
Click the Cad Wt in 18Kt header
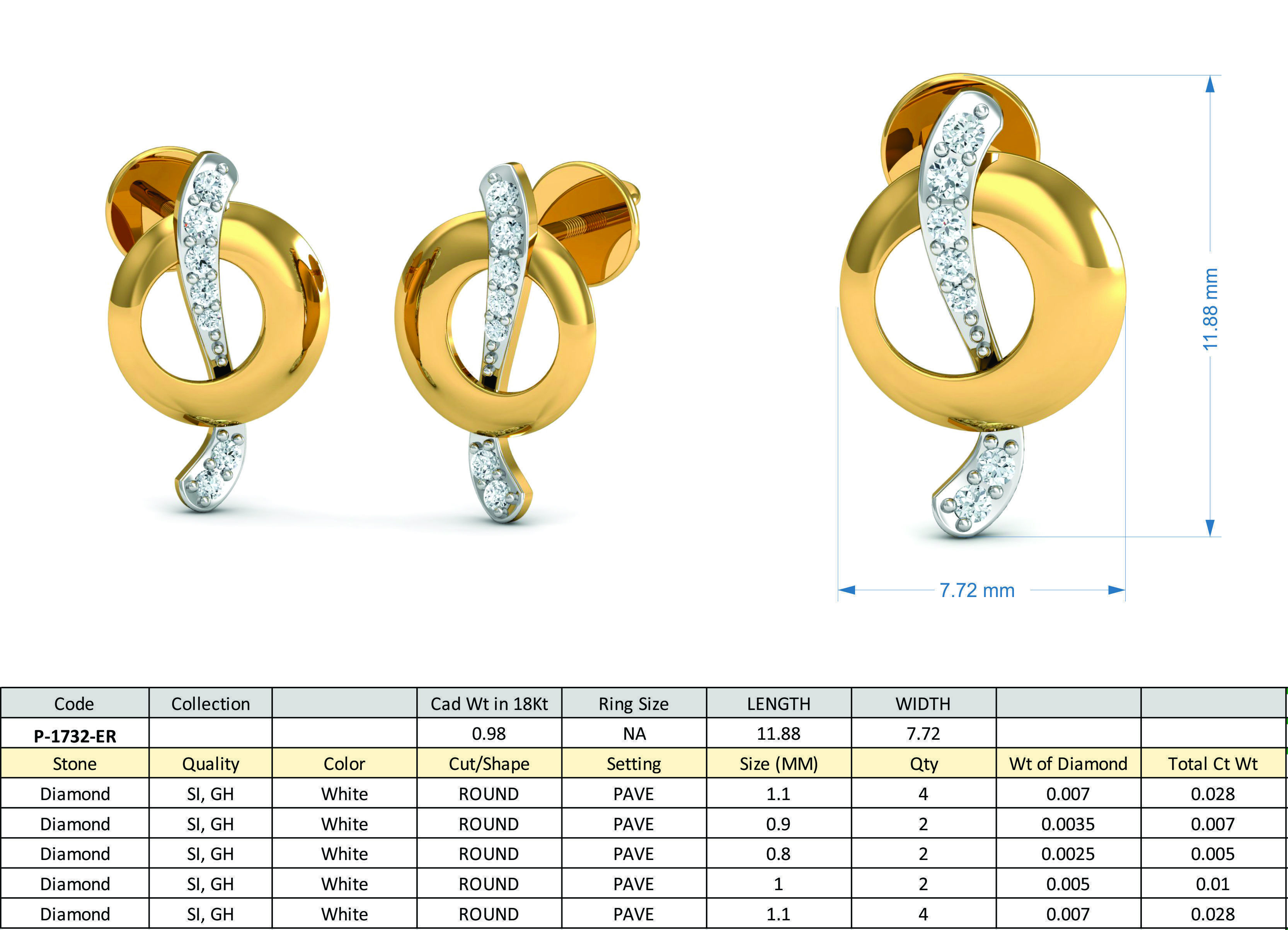(489, 704)
